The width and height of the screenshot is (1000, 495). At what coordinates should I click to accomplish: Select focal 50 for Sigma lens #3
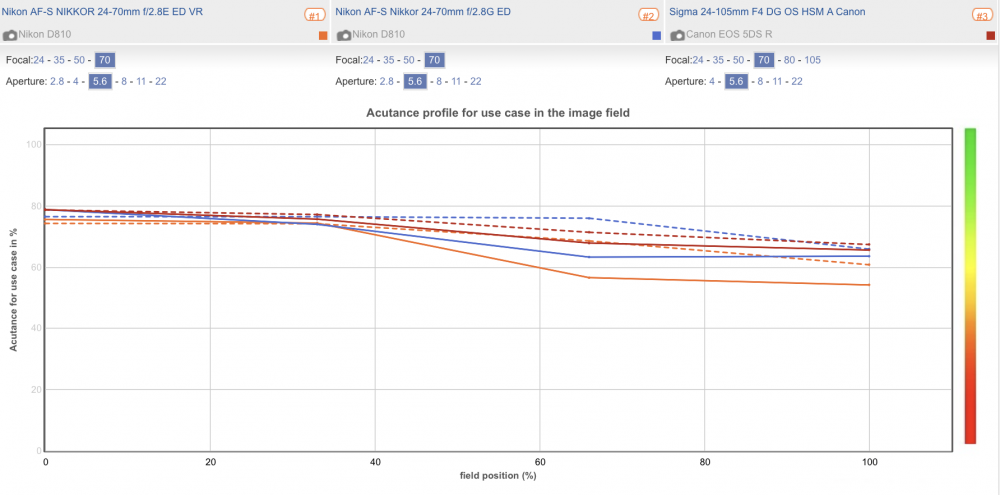[x=739, y=61]
